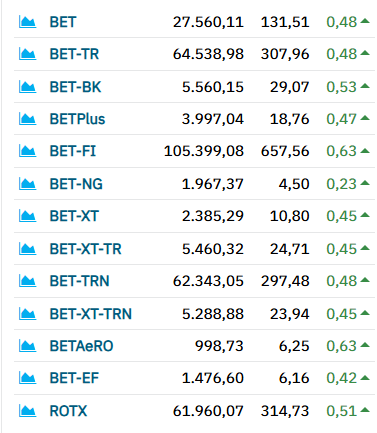Click the BETAeRO chart icon
377x433 pixels.
pos(27,346)
